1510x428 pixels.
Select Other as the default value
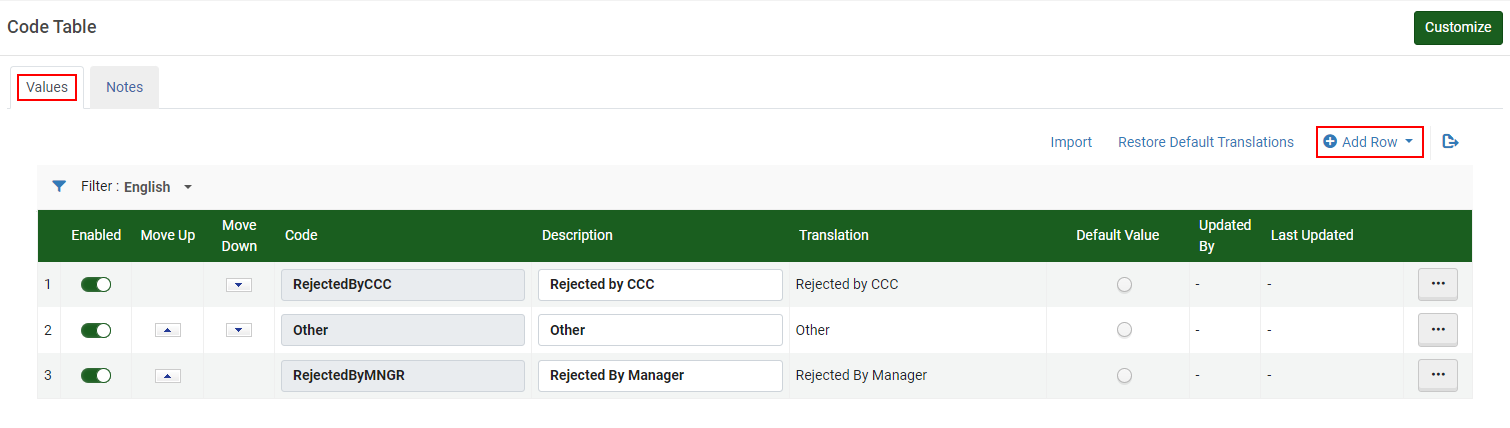coord(1124,330)
